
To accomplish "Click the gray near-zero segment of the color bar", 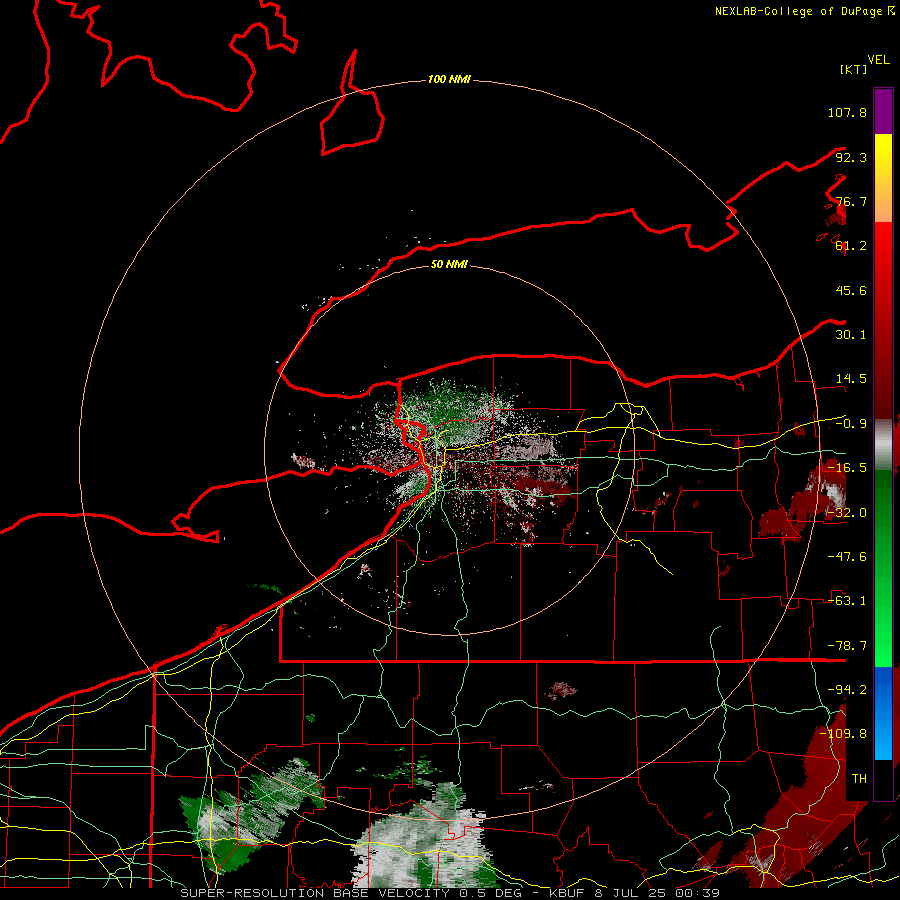I will pos(883,445).
